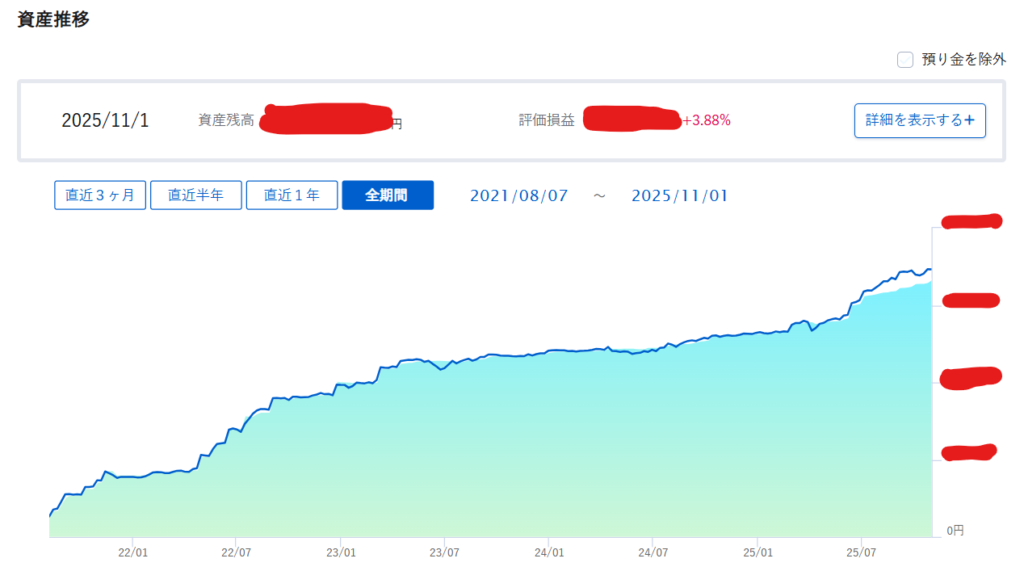Click the 22/01 x-axis label
Viewport: 1024px width, 571px height.
(133, 552)
